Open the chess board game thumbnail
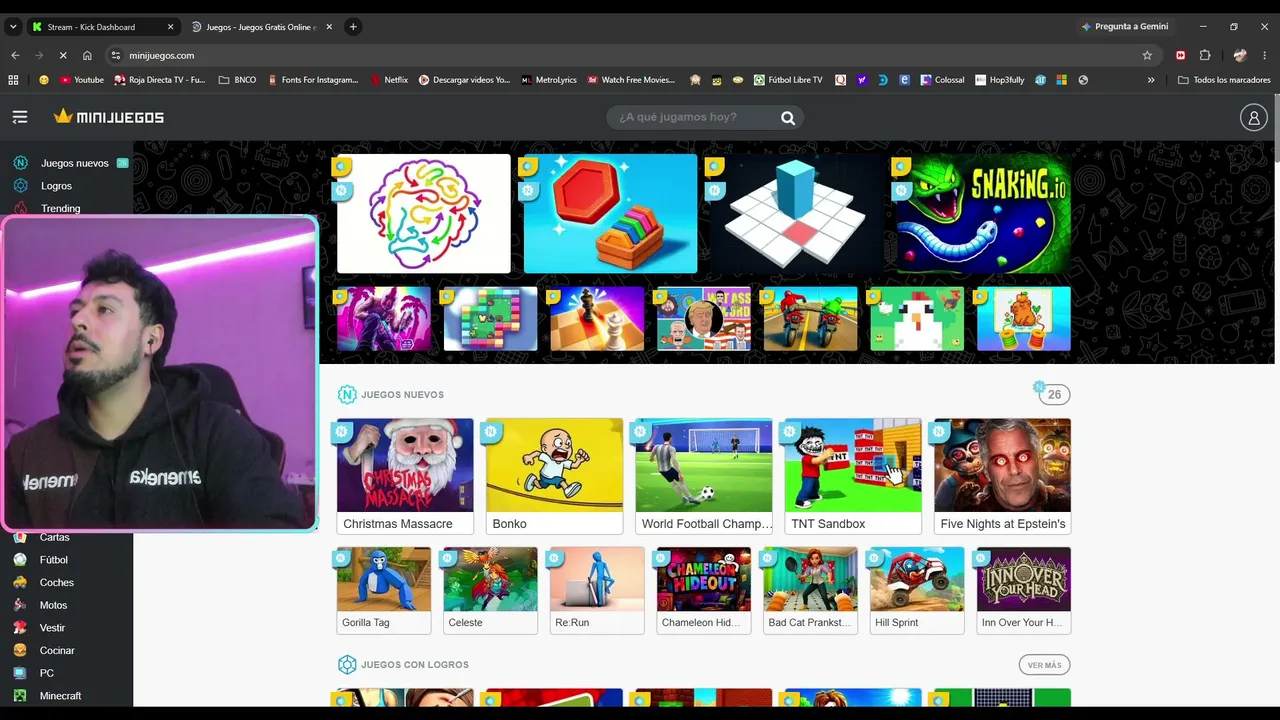This screenshot has width=1280, height=720. [597, 319]
